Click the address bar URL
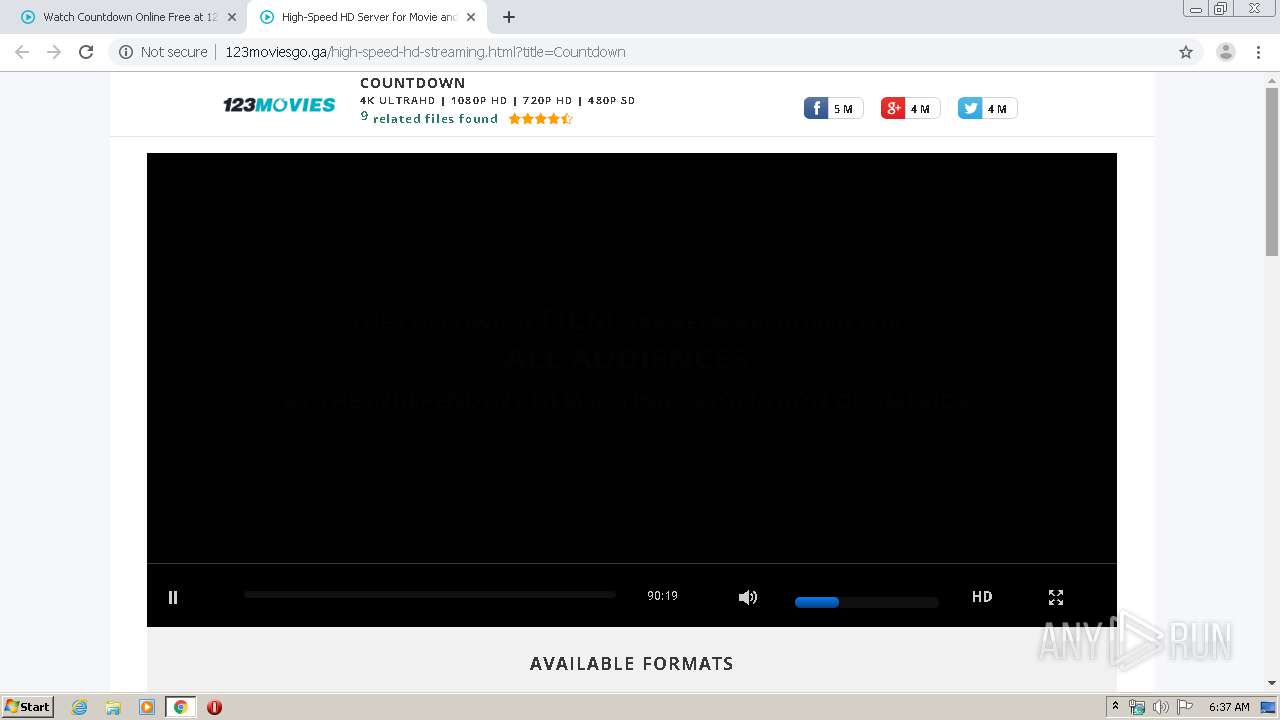Image resolution: width=1280 pixels, height=720 pixels. (x=425, y=52)
